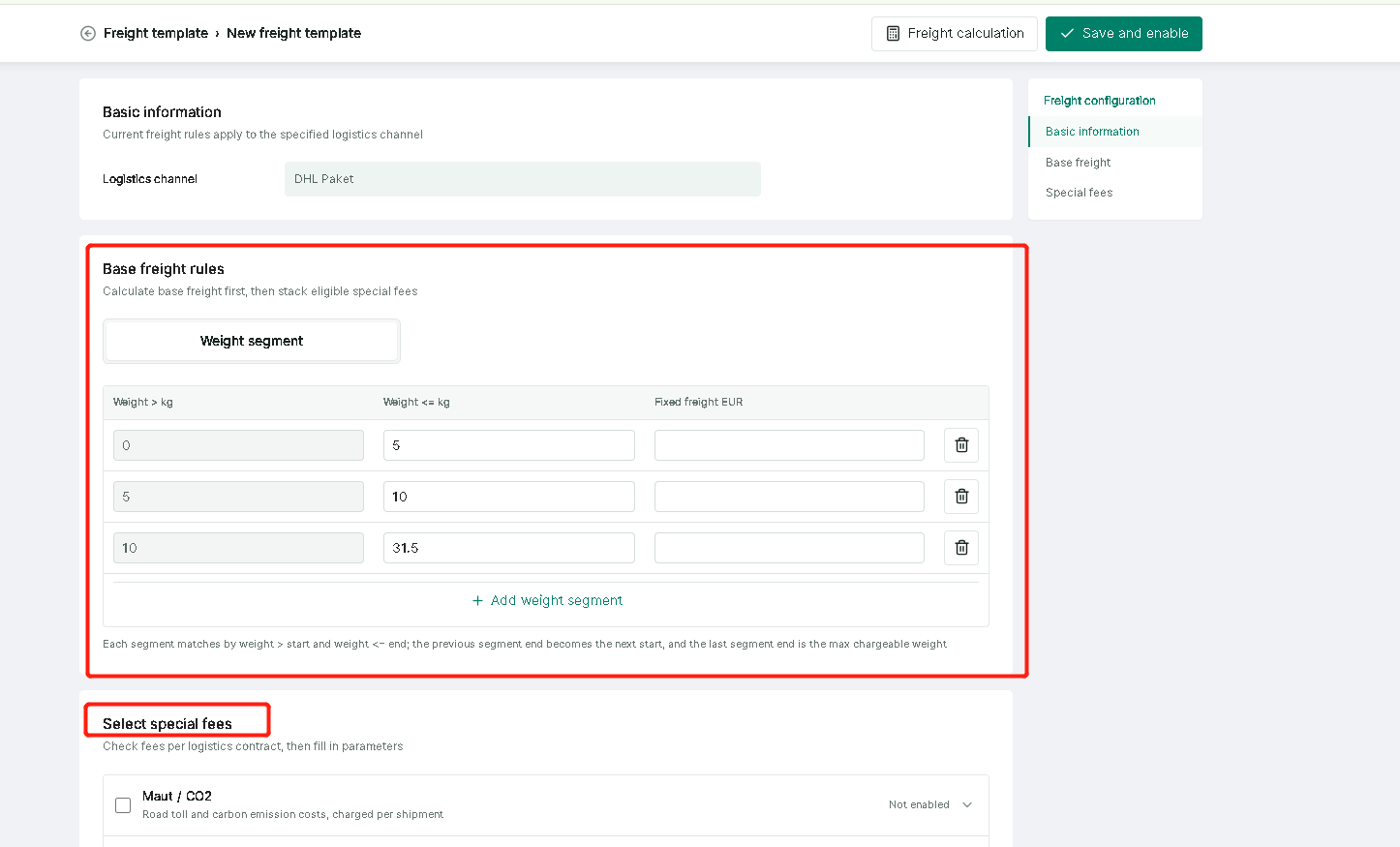Viewport: 1400px width, 847px height.
Task: Click the checkmark icon in Save and enable
Action: pyautogui.click(x=1067, y=34)
